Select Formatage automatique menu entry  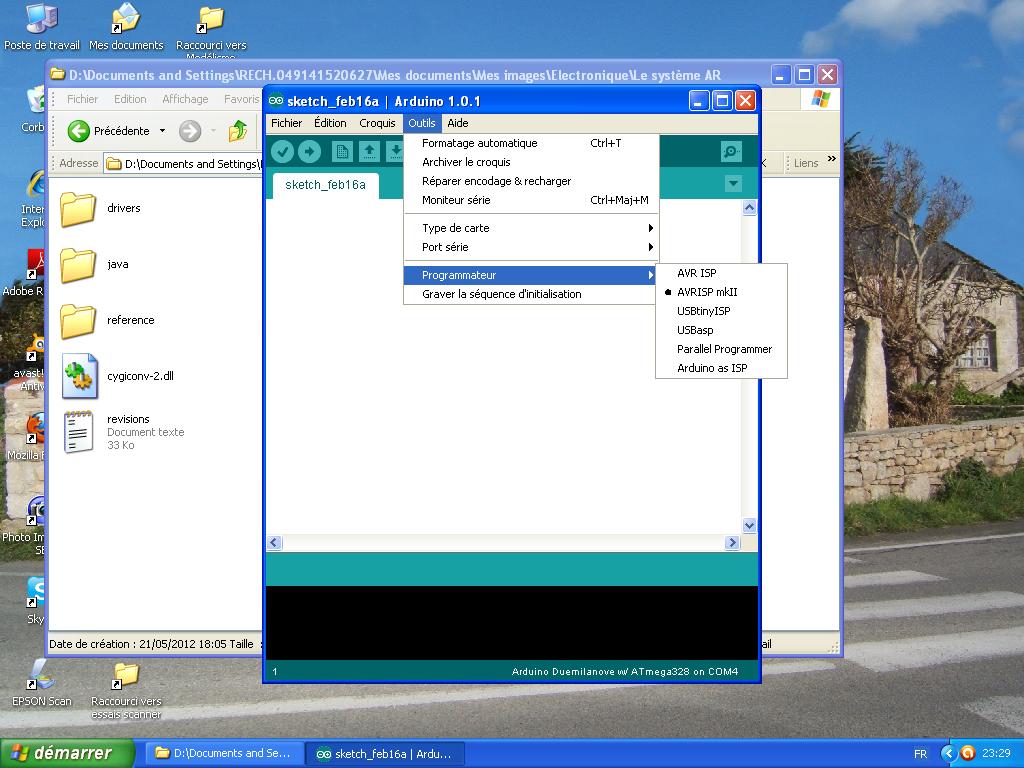point(480,143)
